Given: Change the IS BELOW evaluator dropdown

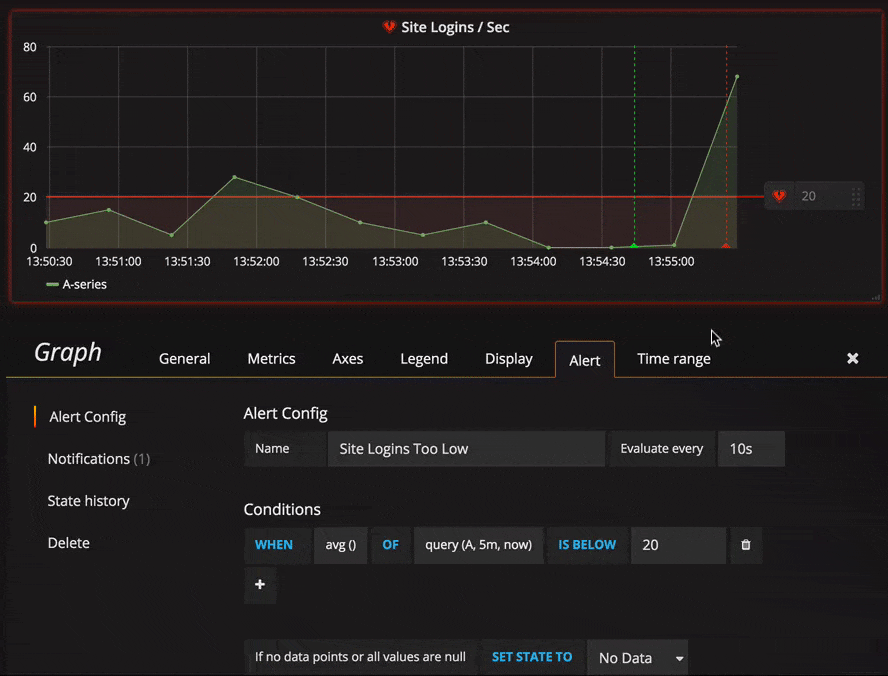Looking at the screenshot, I should (587, 545).
